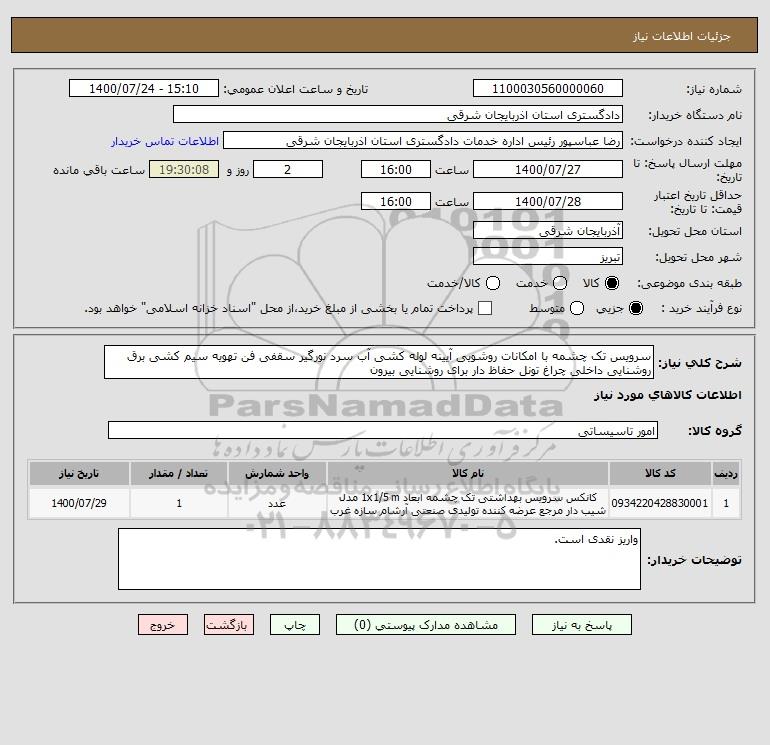Click the مشاهده مدارک پیوستی button
770x745 pixels.
tap(426, 625)
